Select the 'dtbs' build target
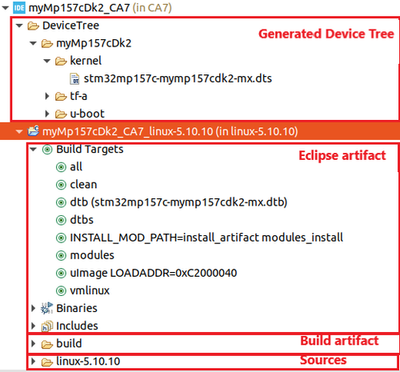400x372 pixels. pyautogui.click(x=82, y=220)
